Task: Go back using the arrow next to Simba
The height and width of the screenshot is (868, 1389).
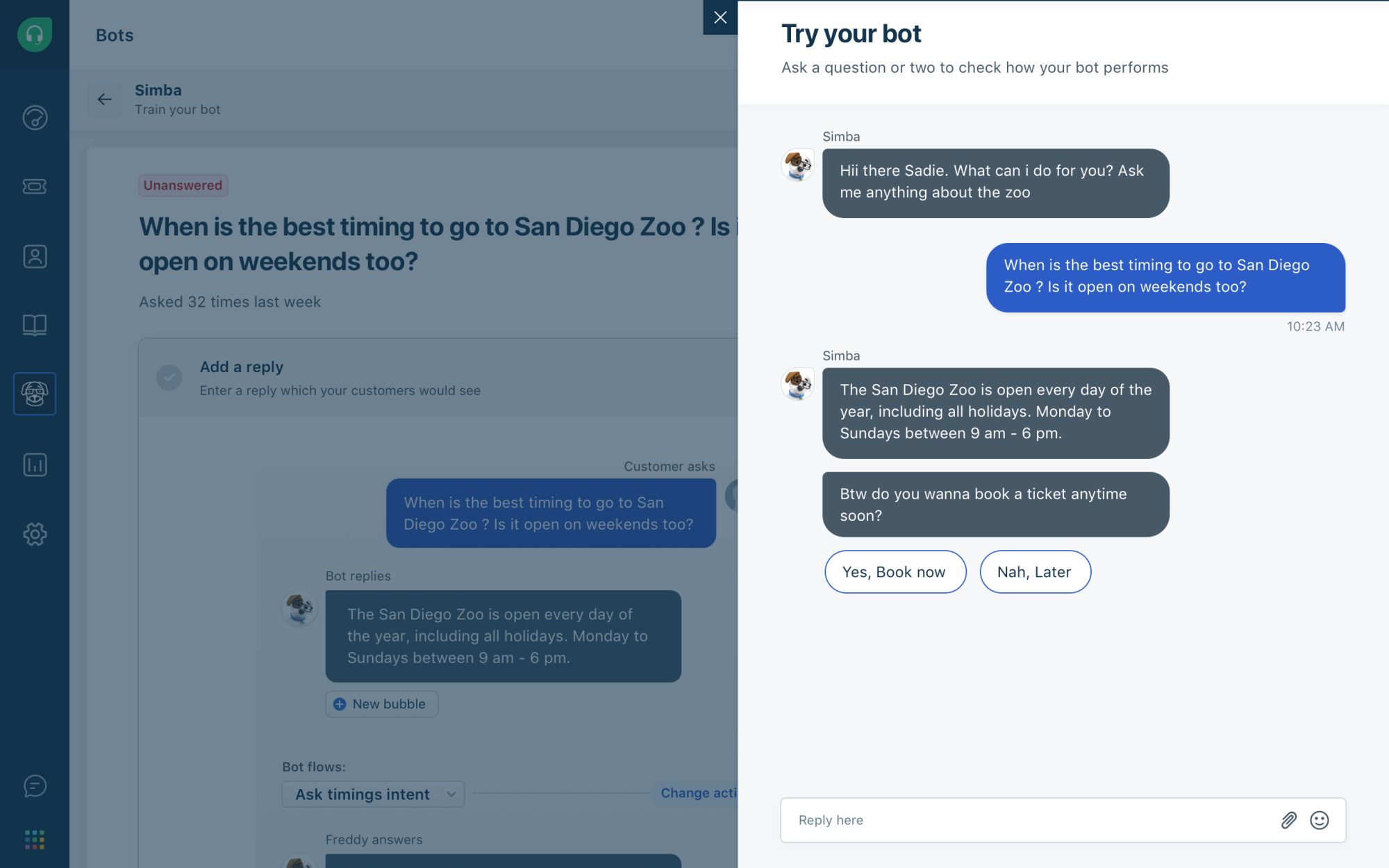Action: [104, 99]
